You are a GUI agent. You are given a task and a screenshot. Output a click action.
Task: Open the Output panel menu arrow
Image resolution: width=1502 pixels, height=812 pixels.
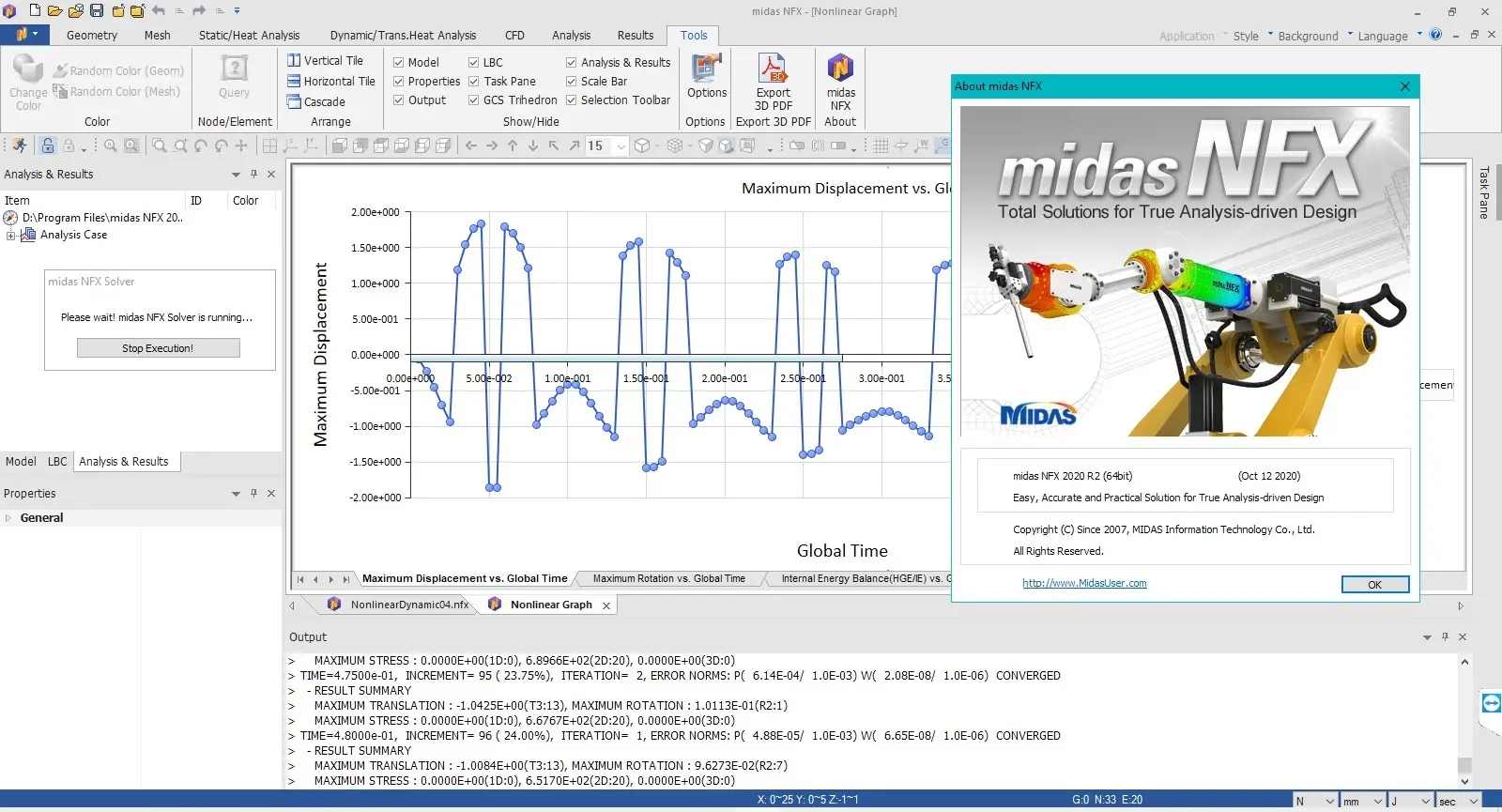1427,637
